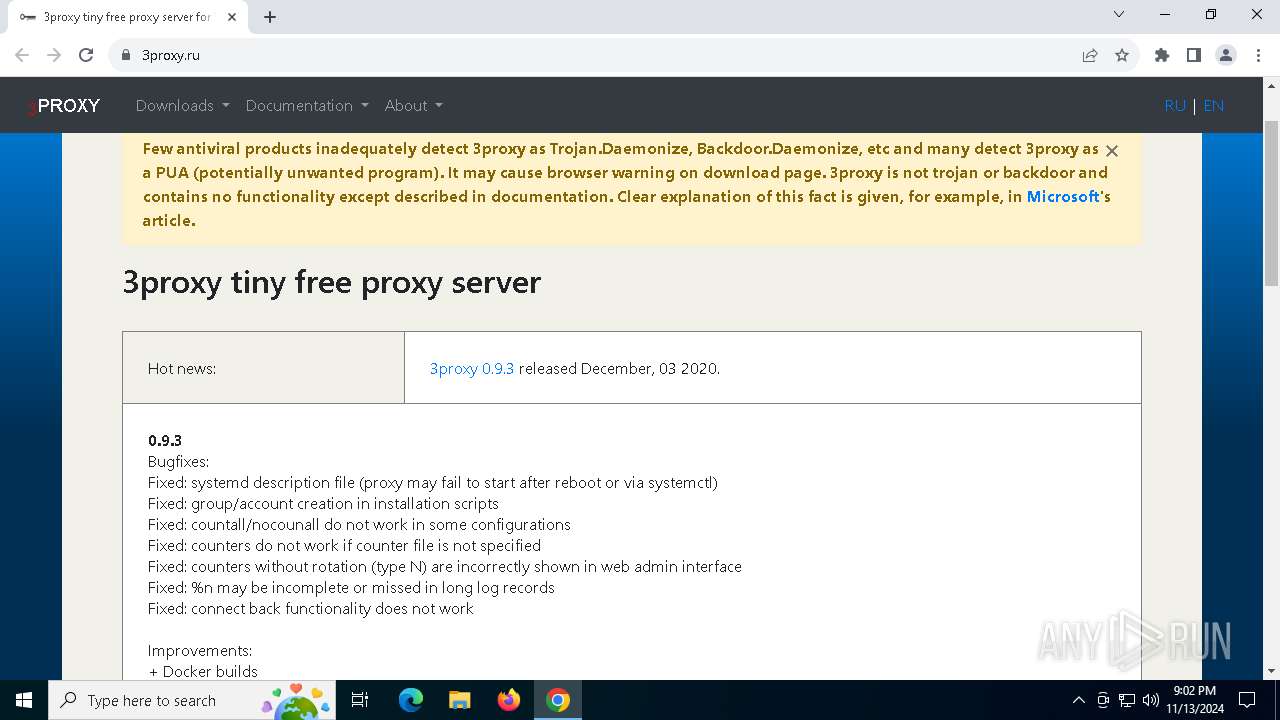Open the network tray icon
This screenshot has height=720, width=1280.
coord(1127,700)
